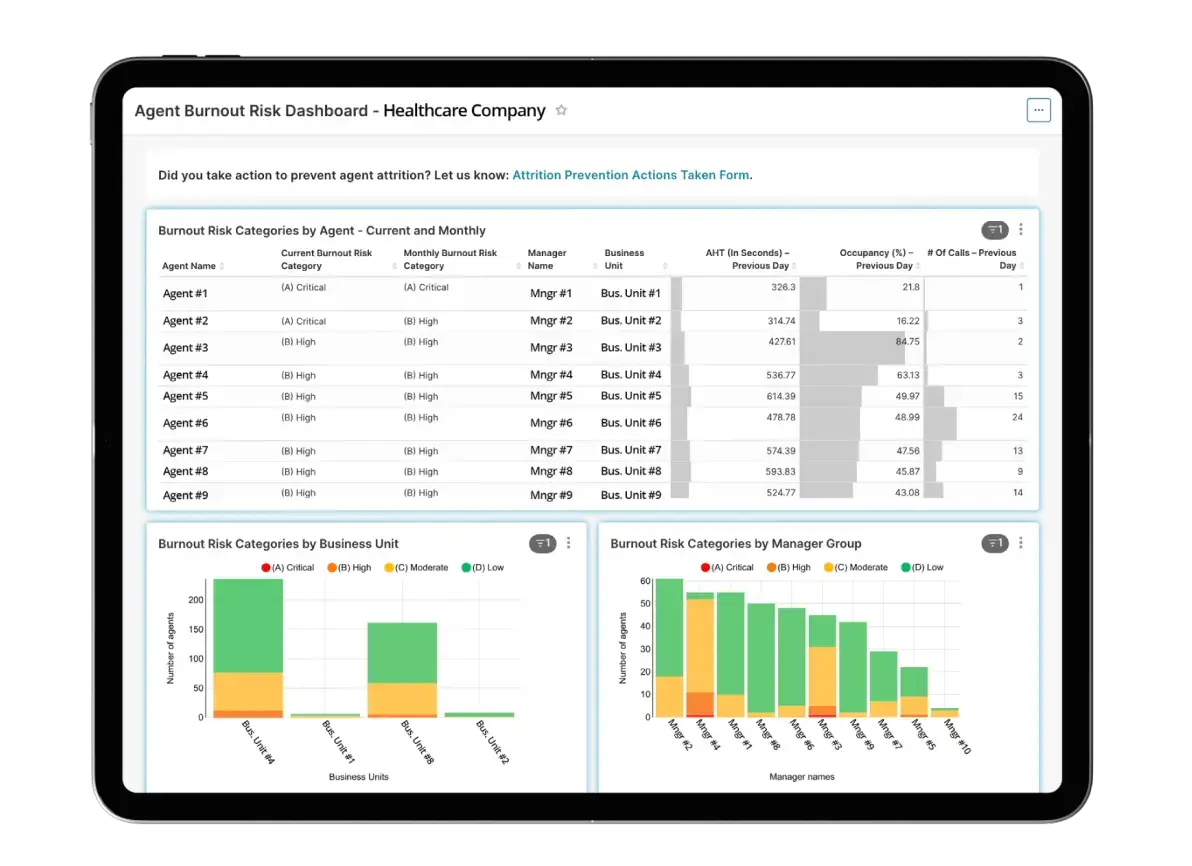The height and width of the screenshot is (866, 1192).
Task: Select Agent #5 row name
Action: click(x=185, y=396)
